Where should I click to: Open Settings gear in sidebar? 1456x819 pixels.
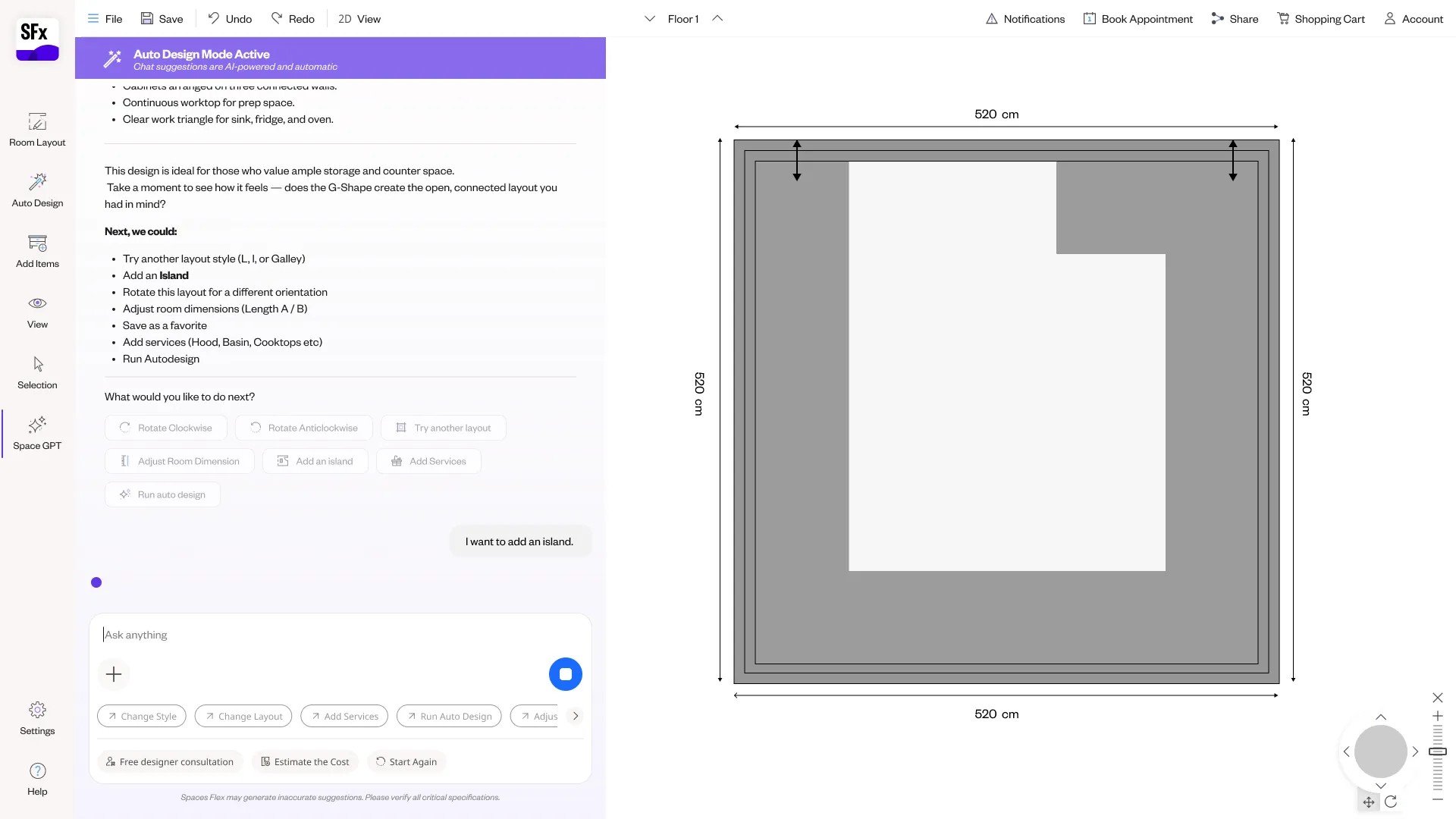(37, 710)
